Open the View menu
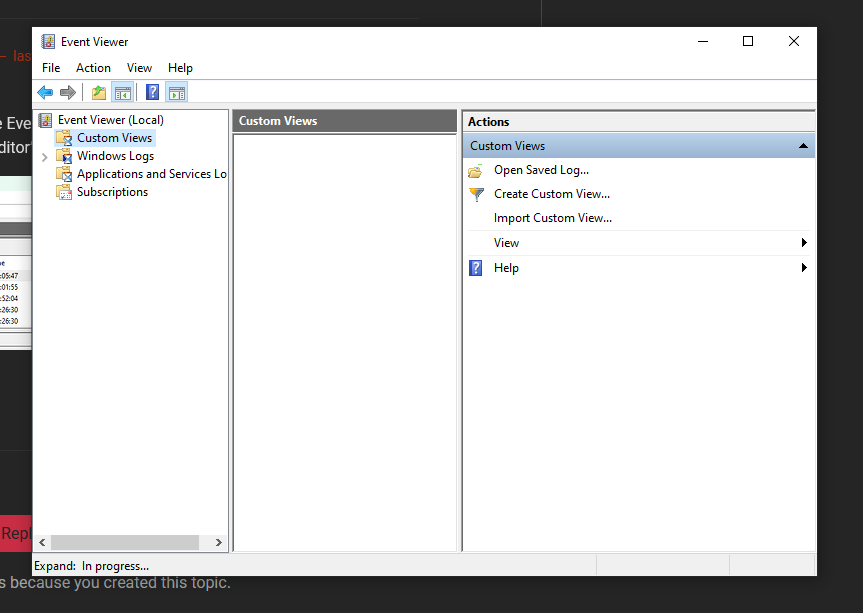Viewport: 863px width, 613px height. pos(139,68)
